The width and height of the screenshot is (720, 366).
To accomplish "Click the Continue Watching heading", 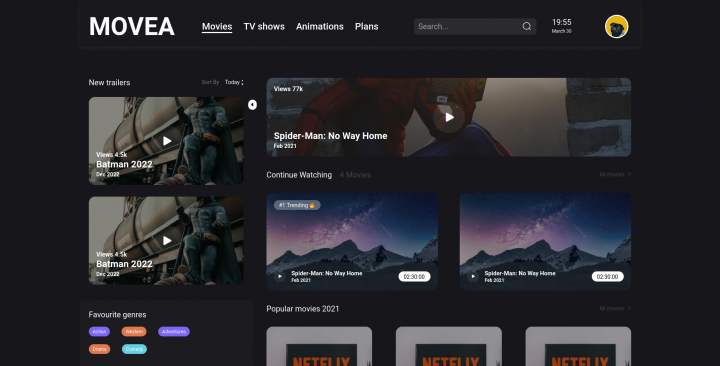I will tap(299, 175).
